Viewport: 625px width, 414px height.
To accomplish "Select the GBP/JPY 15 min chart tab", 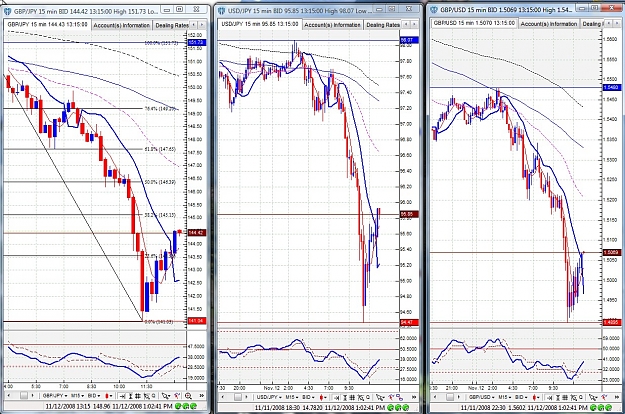I will click(47, 24).
